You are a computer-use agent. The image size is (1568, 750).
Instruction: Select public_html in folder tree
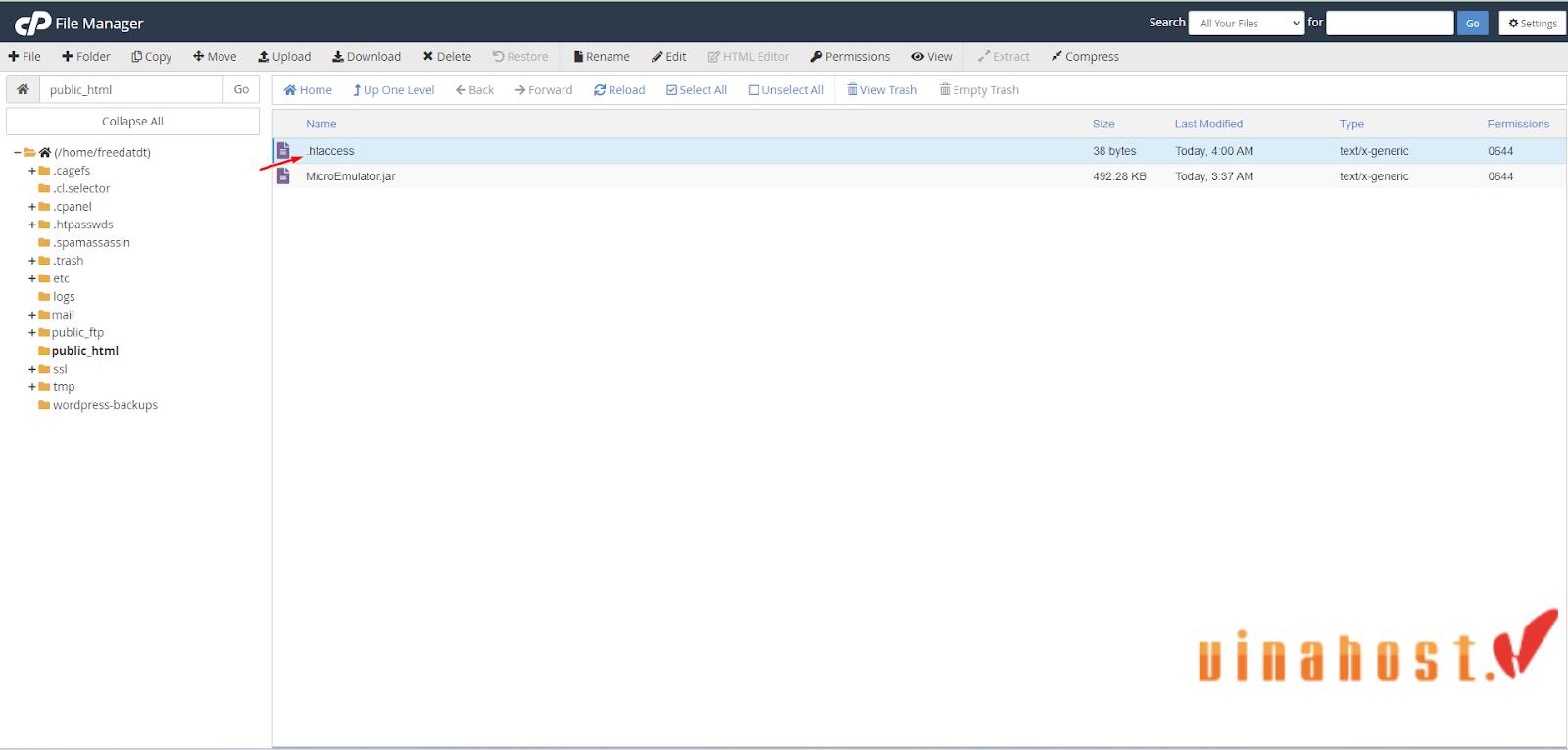tap(85, 351)
